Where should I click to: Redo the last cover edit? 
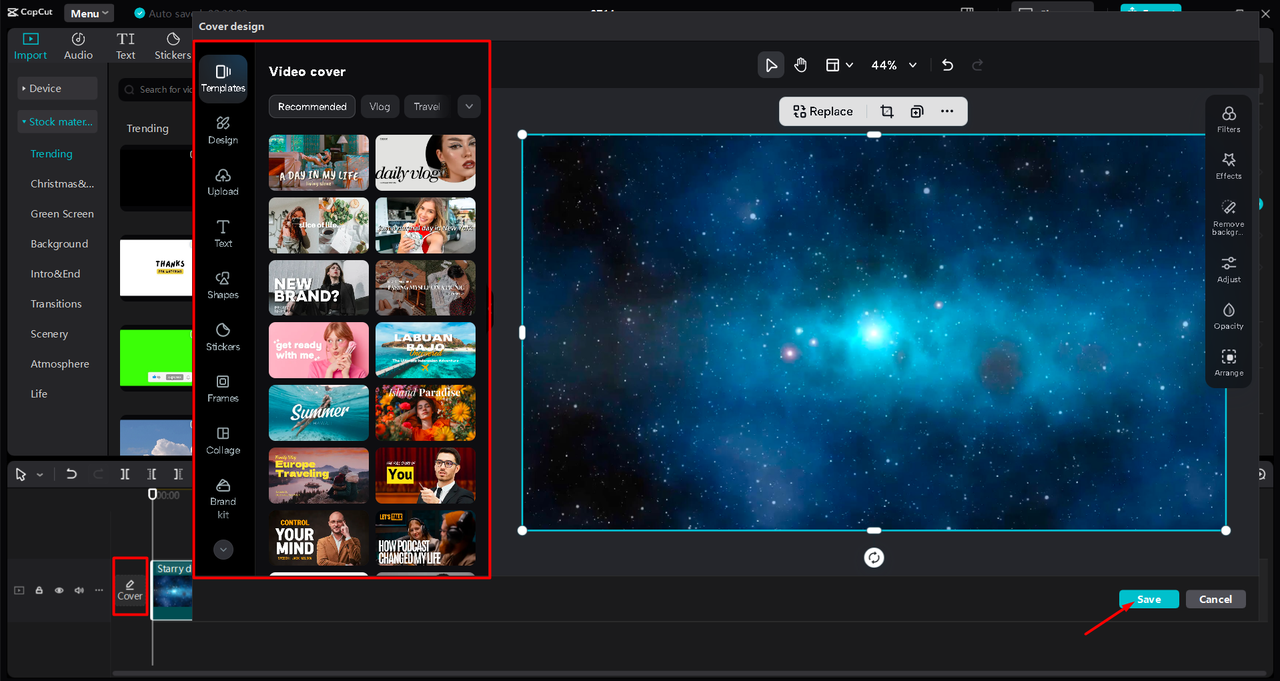[x=978, y=65]
